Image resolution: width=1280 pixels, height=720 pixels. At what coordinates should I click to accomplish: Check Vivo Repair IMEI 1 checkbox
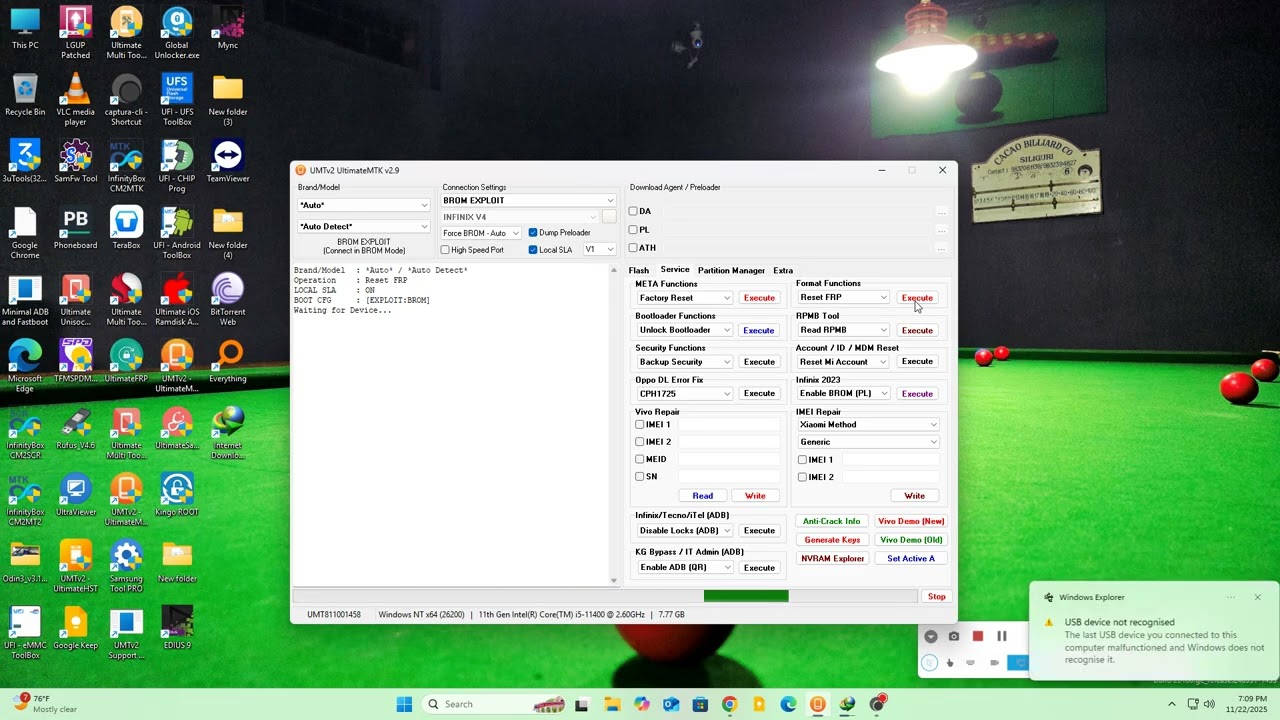(x=640, y=424)
